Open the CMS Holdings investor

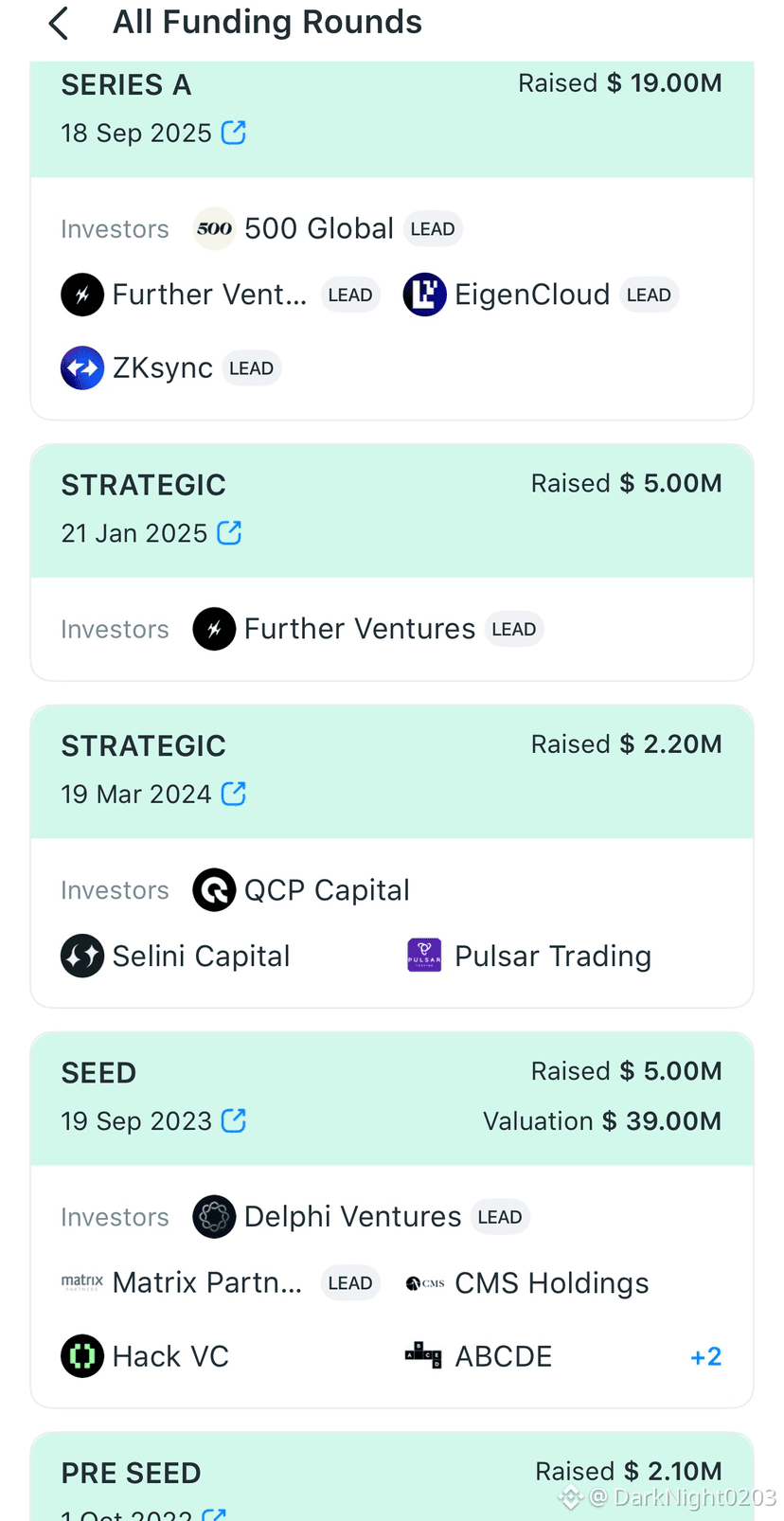point(552,1283)
